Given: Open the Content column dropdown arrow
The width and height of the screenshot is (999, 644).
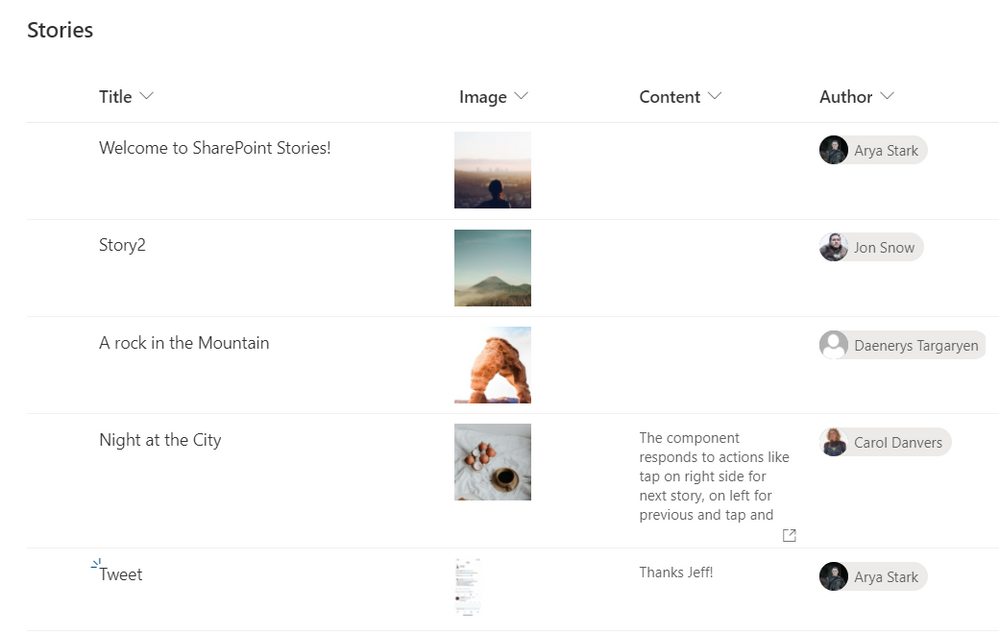Looking at the screenshot, I should point(715,96).
